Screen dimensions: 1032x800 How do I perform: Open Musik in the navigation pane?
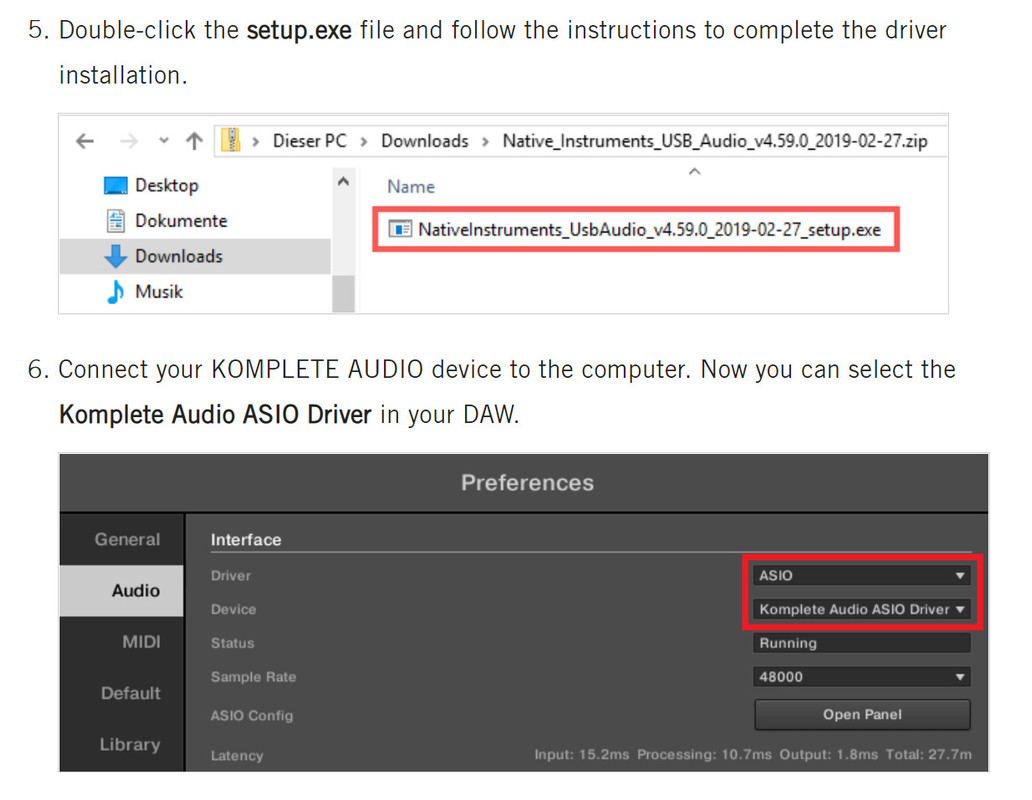coord(159,291)
